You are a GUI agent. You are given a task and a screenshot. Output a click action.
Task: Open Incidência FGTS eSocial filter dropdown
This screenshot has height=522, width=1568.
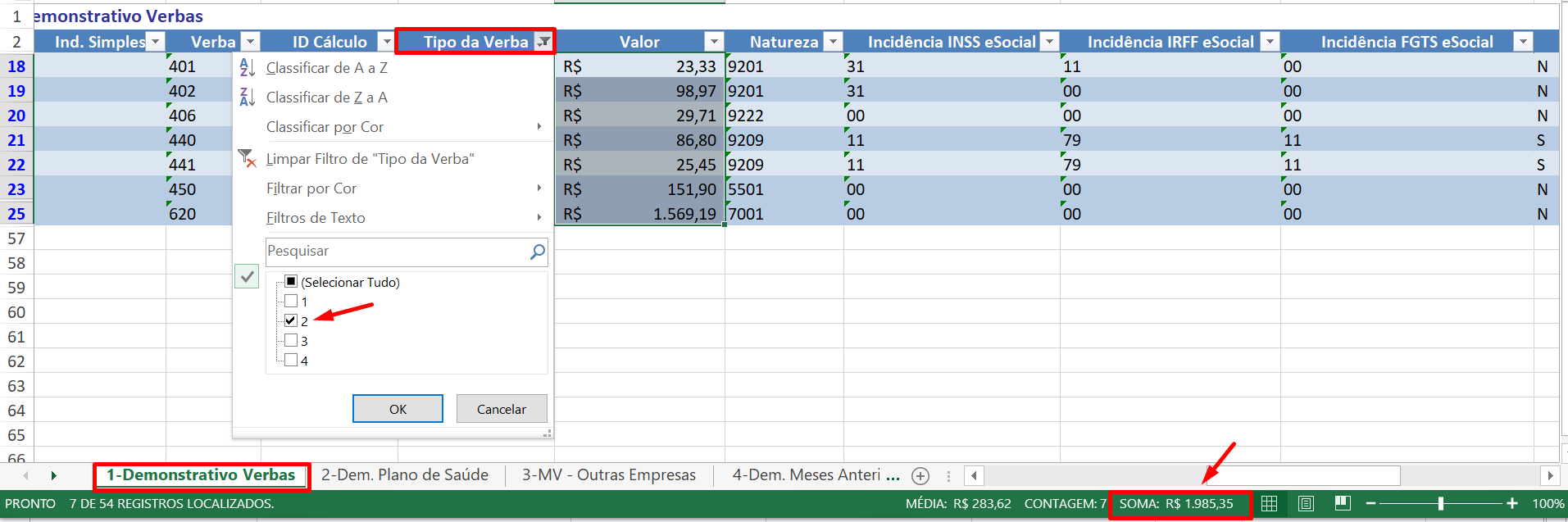(1523, 42)
